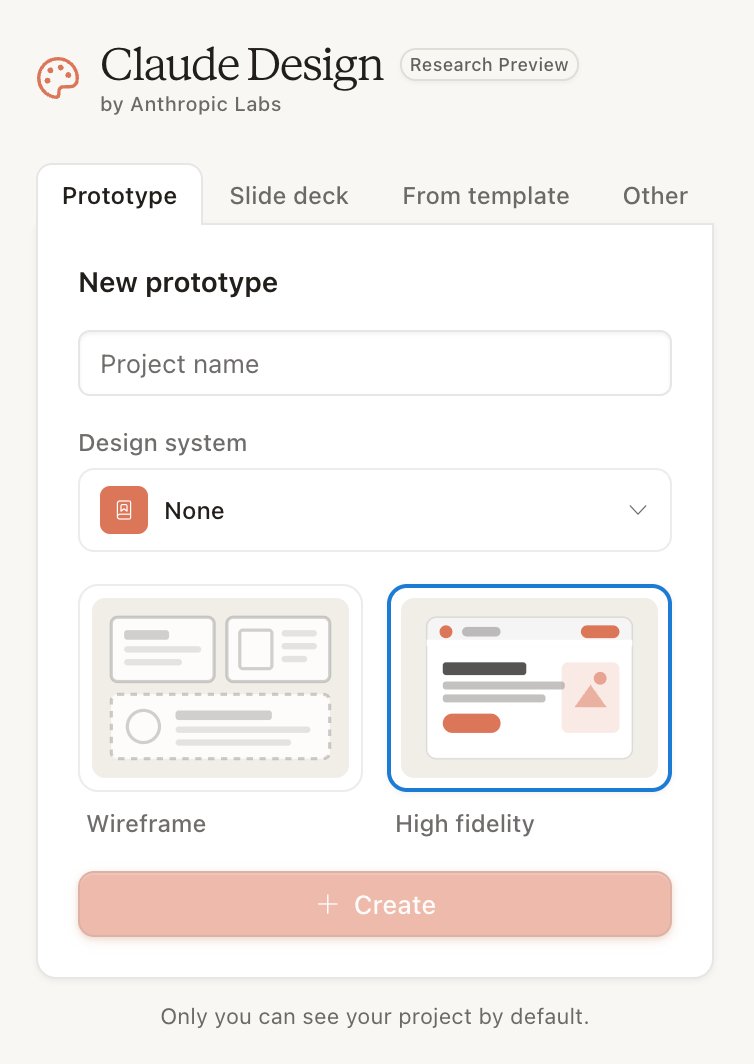Screen dimensions: 754x1064
Task: Click the Research Preview badge
Action: [489, 65]
